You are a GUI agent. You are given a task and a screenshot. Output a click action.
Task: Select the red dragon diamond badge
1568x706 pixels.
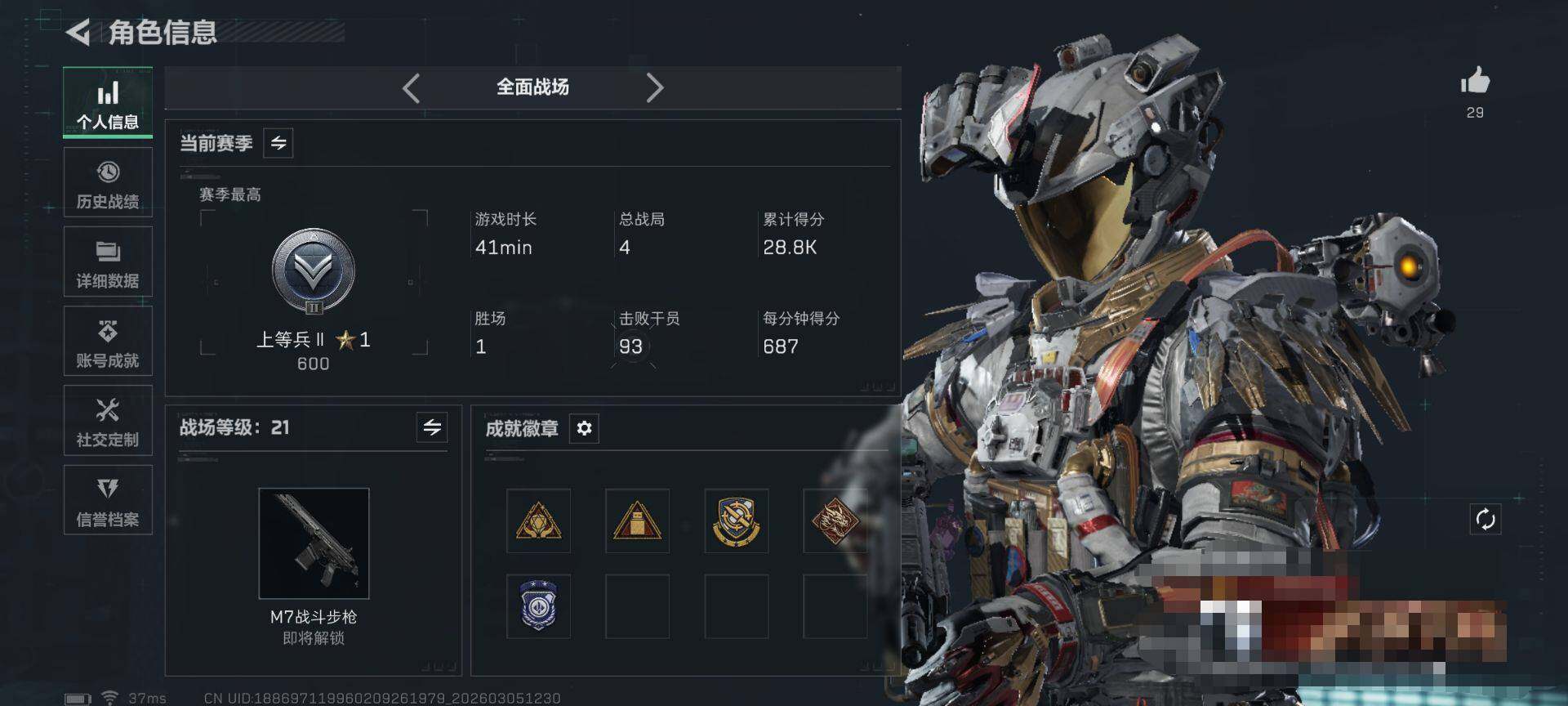[x=835, y=521]
